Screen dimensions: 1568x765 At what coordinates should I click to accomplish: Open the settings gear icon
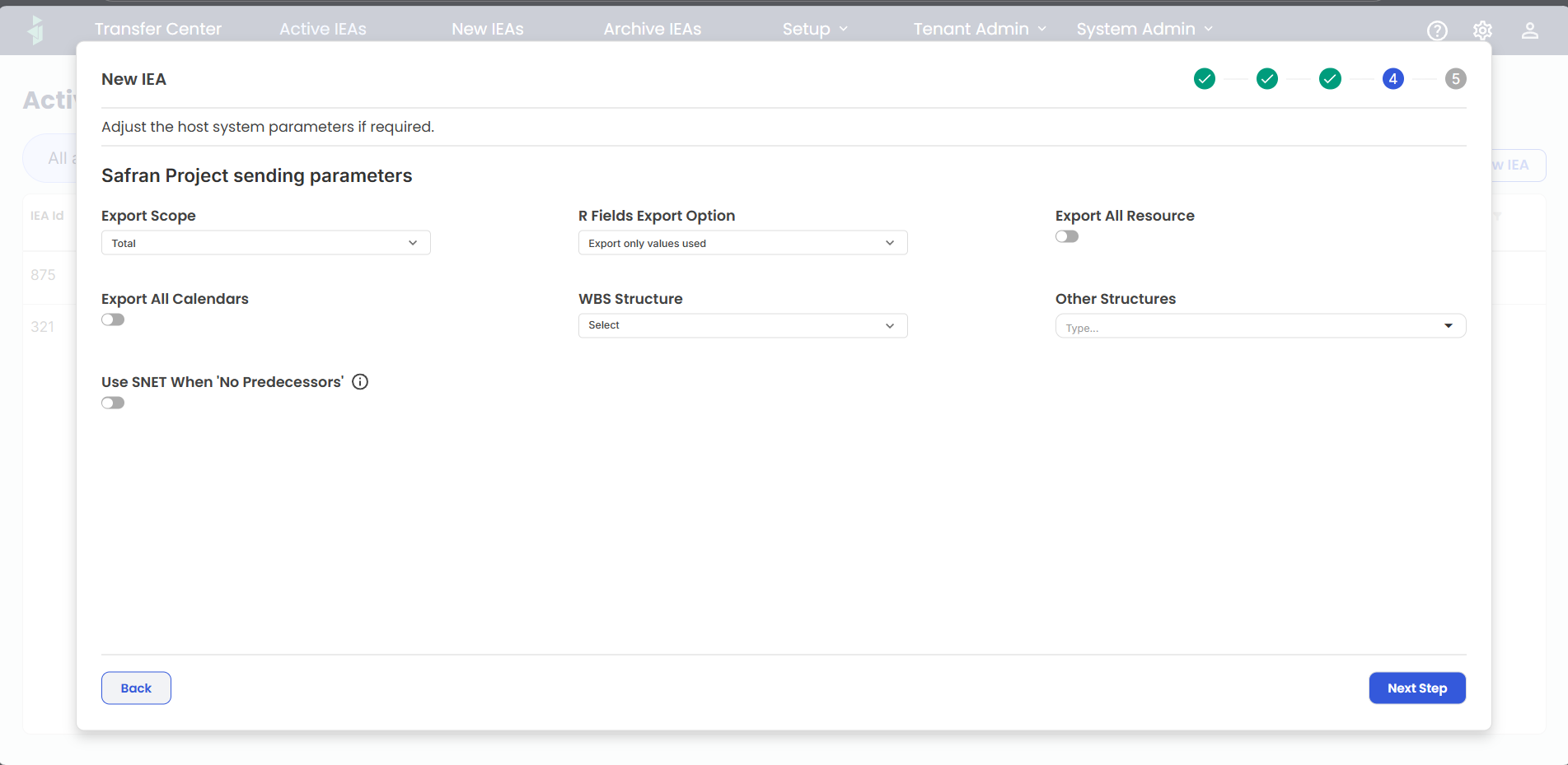pos(1482,30)
